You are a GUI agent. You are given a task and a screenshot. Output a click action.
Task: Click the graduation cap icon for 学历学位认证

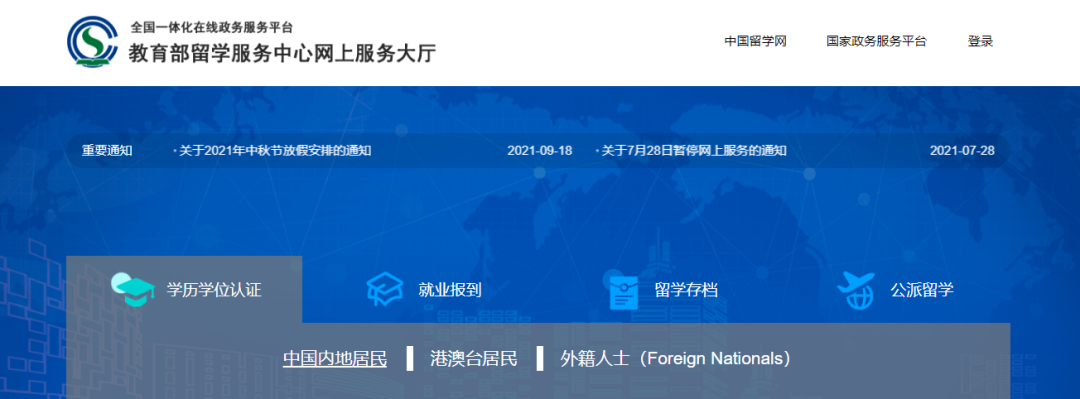click(x=133, y=289)
